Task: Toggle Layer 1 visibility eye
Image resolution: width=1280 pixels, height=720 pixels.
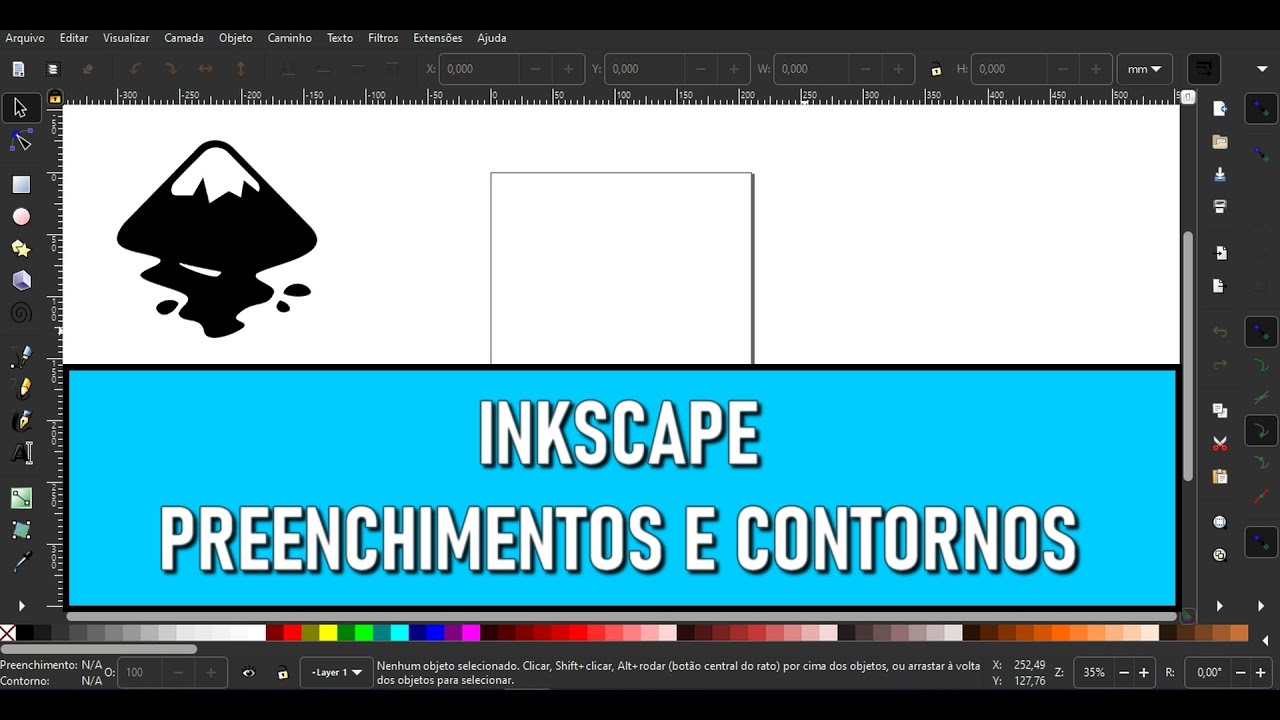Action: (249, 673)
